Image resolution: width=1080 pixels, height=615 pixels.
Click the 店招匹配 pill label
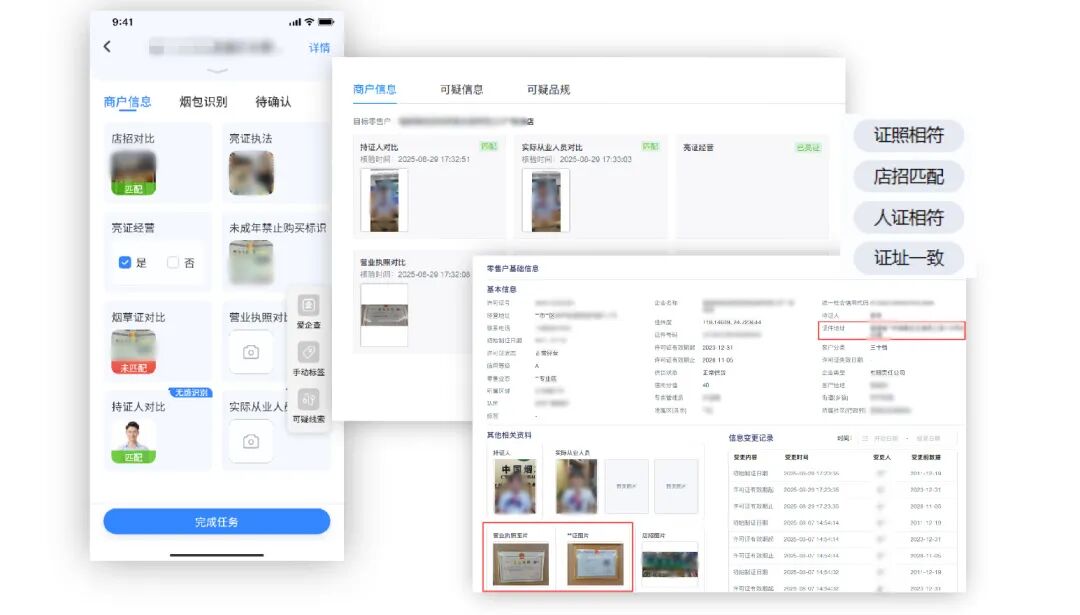point(908,177)
